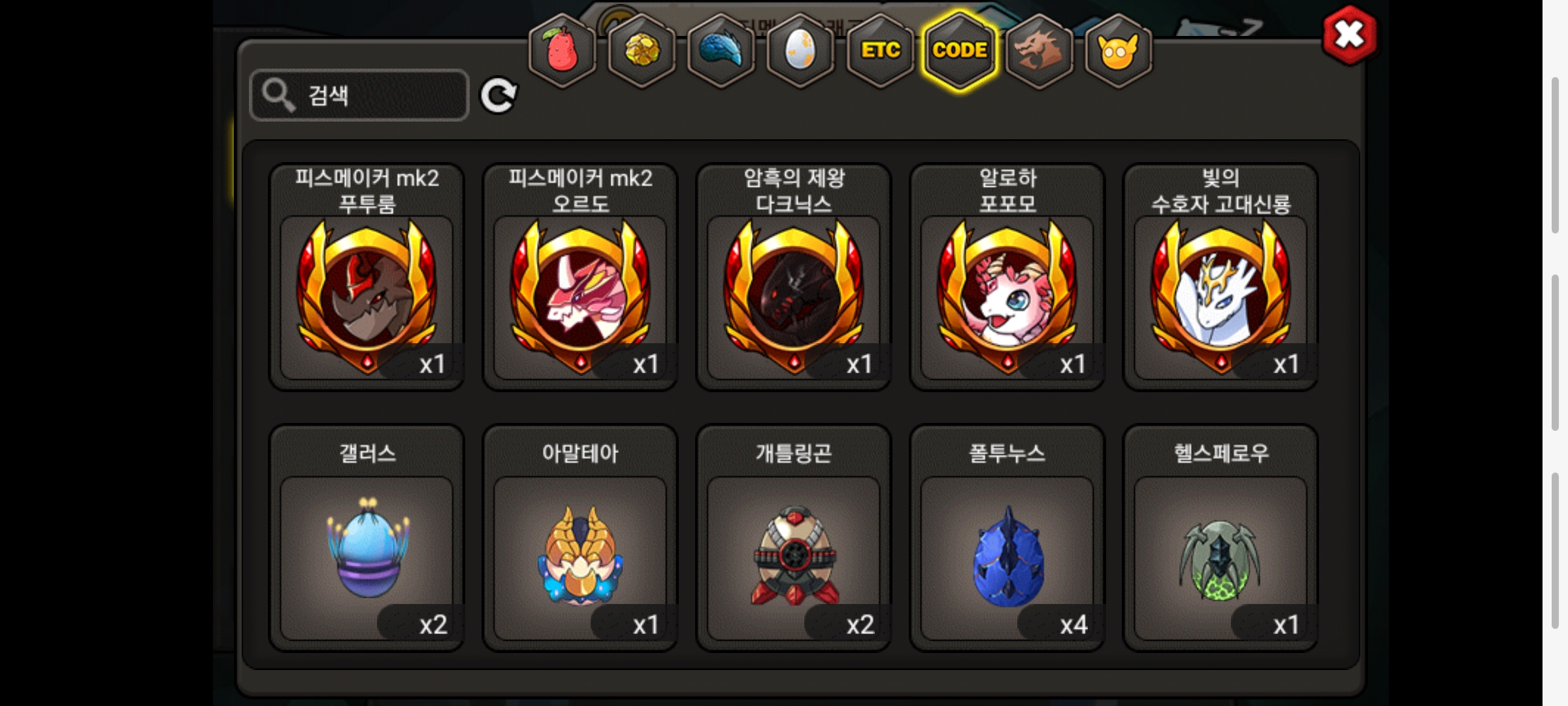Image resolution: width=1568 pixels, height=706 pixels.
Task: Select the CODE inventory tab
Action: point(960,50)
